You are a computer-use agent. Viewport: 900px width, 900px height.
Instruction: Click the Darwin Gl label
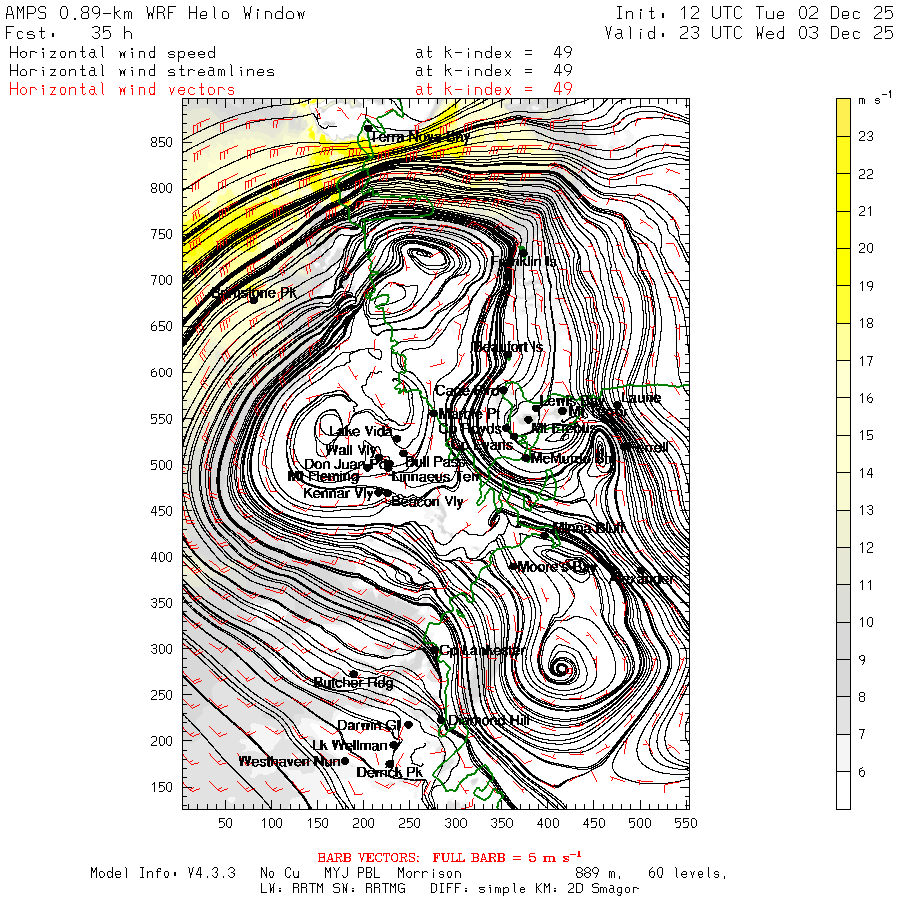point(368,726)
